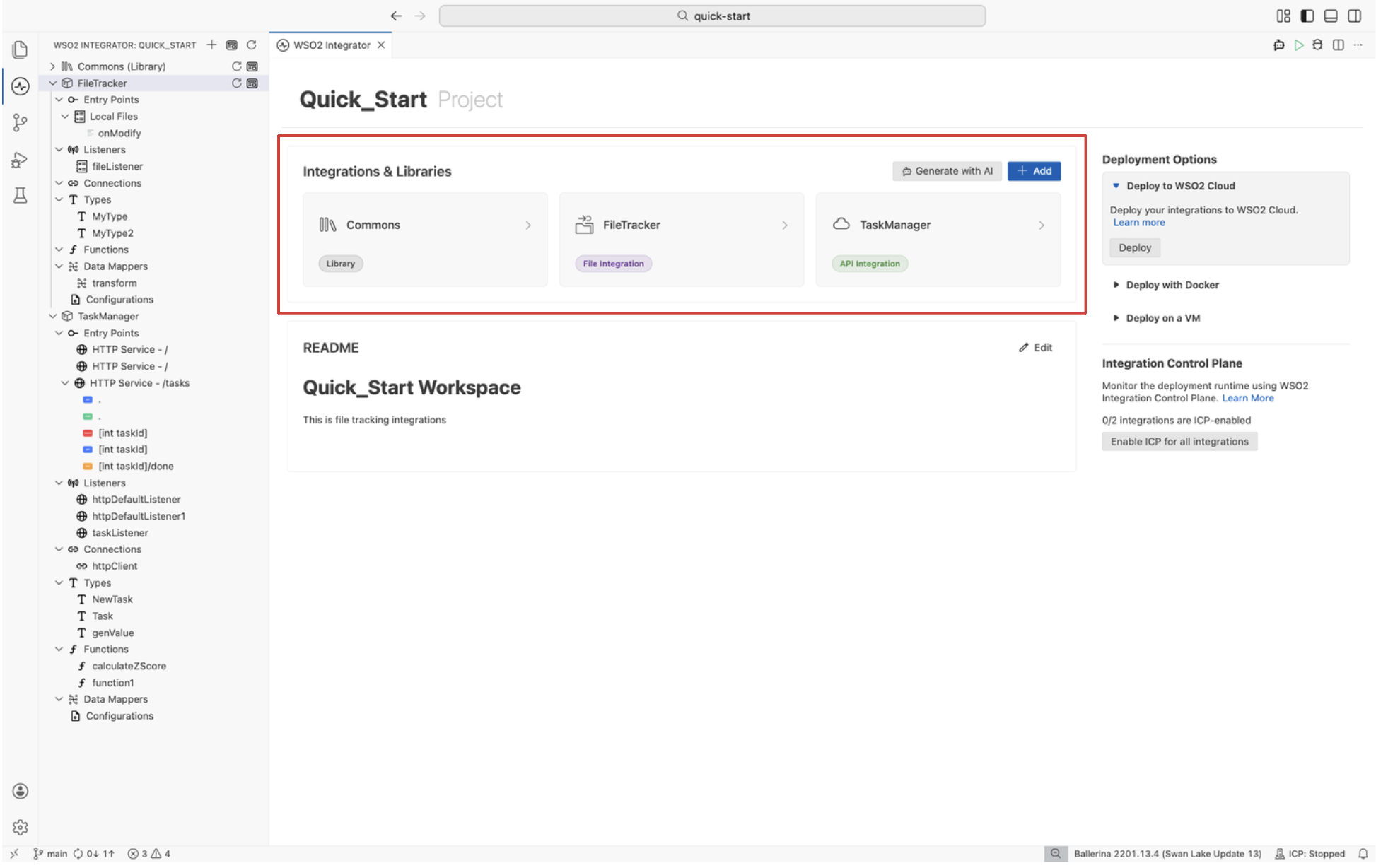Open Source Control view icon
This screenshot has height=868, width=1376.
21,123
